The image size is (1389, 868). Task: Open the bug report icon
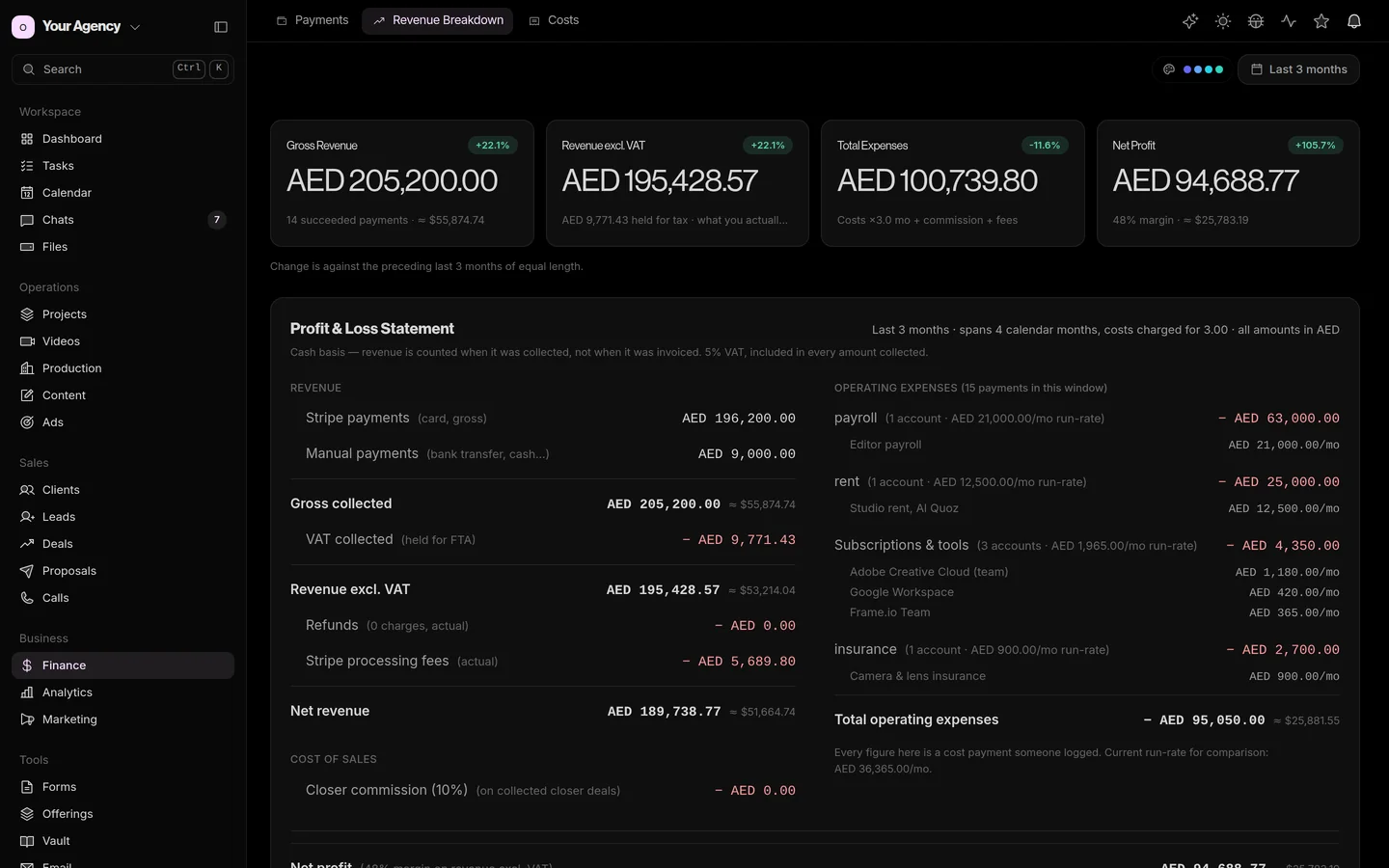(x=1256, y=21)
